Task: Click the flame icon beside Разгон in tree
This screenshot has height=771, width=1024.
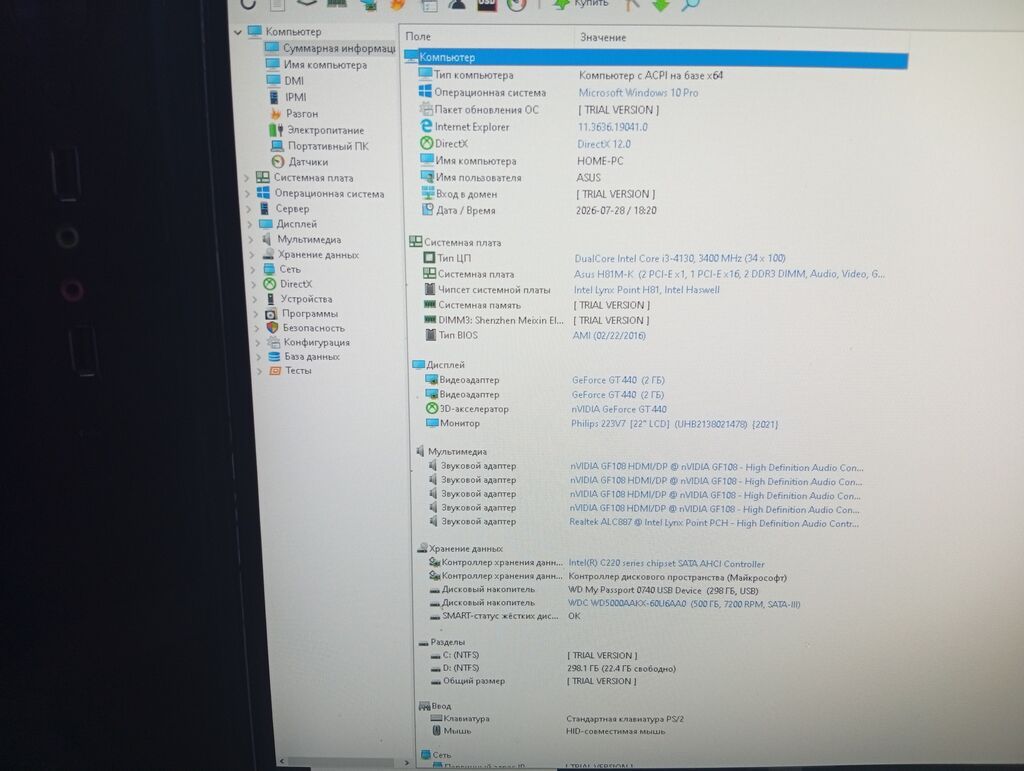Action: pyautogui.click(x=275, y=114)
